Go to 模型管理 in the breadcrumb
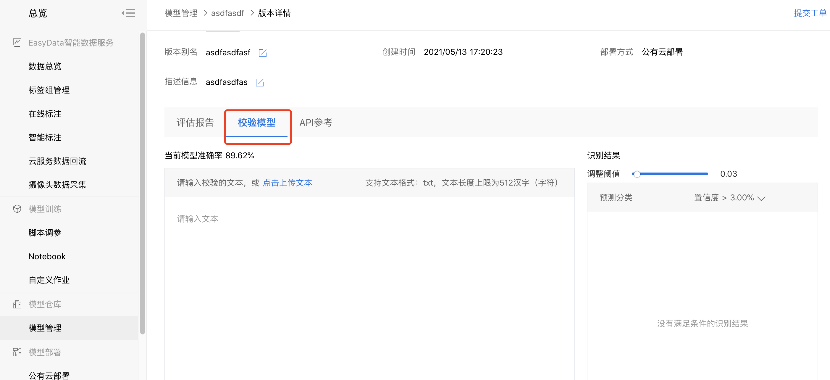Viewport: 830px width, 380px height. (x=181, y=13)
